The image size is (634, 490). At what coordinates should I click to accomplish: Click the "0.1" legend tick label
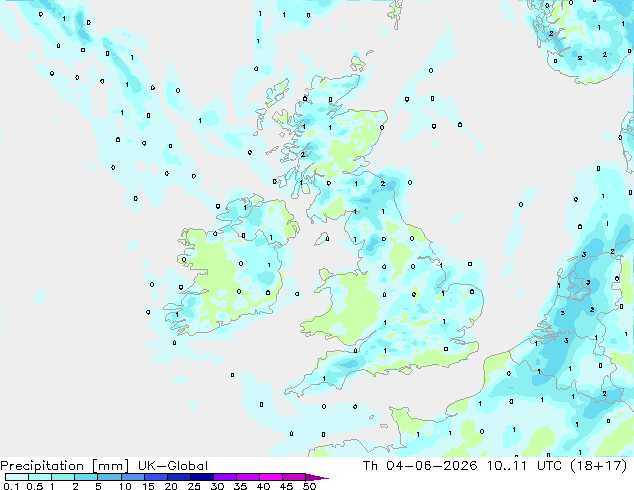[11, 486]
